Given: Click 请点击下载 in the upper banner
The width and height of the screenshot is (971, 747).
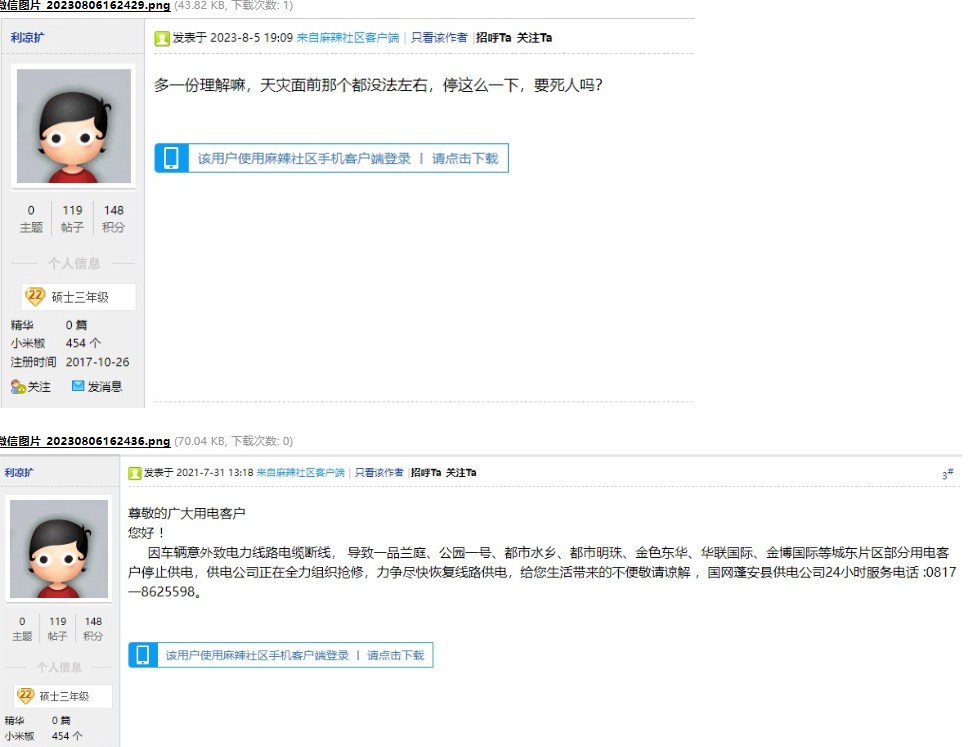Looking at the screenshot, I should tap(465, 158).
